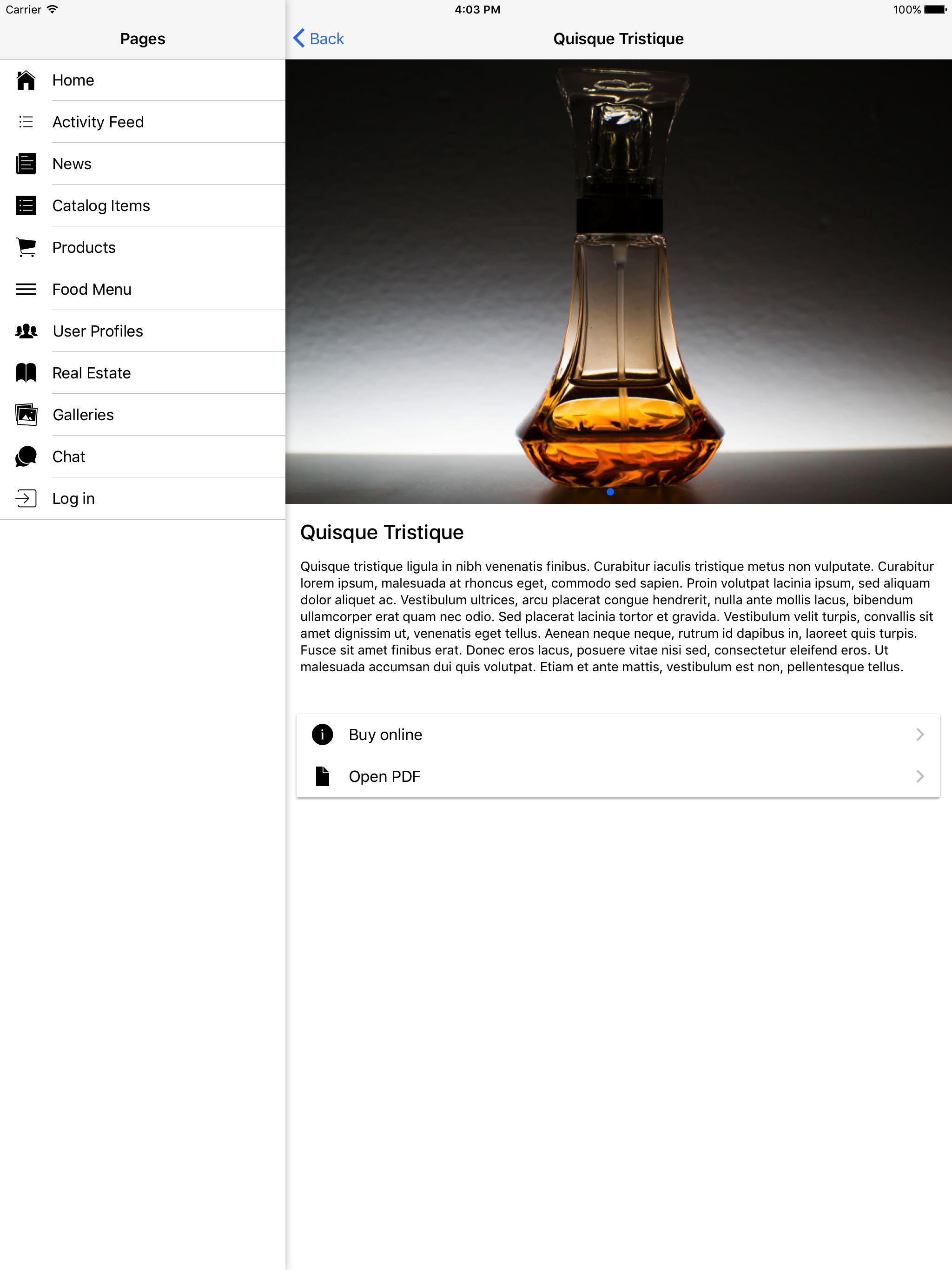Viewport: 952px width, 1270px height.
Task: Open the Chat speech bubble icon
Action: [26, 456]
